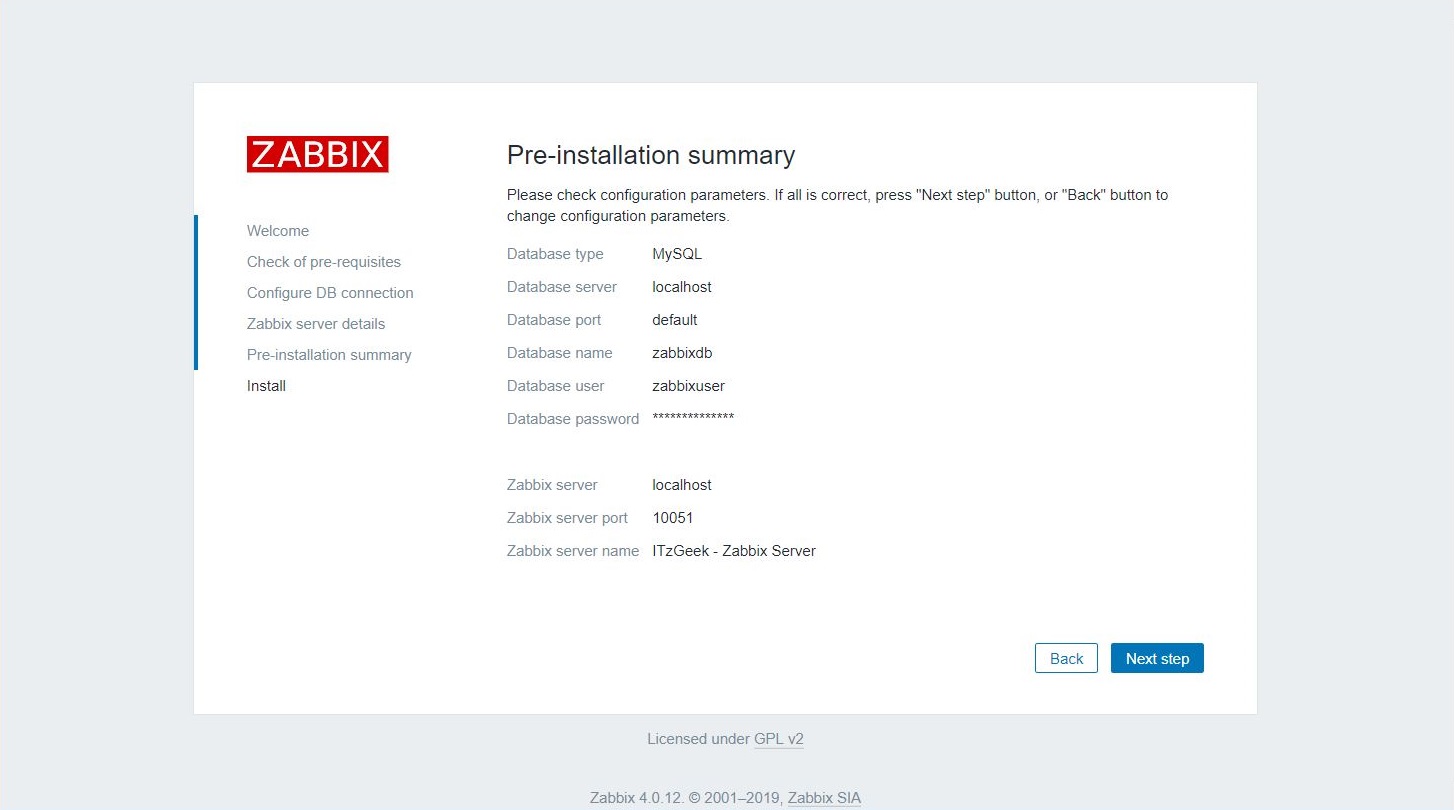Click the Database name label
Screen dimensions: 1454x810
point(559,353)
